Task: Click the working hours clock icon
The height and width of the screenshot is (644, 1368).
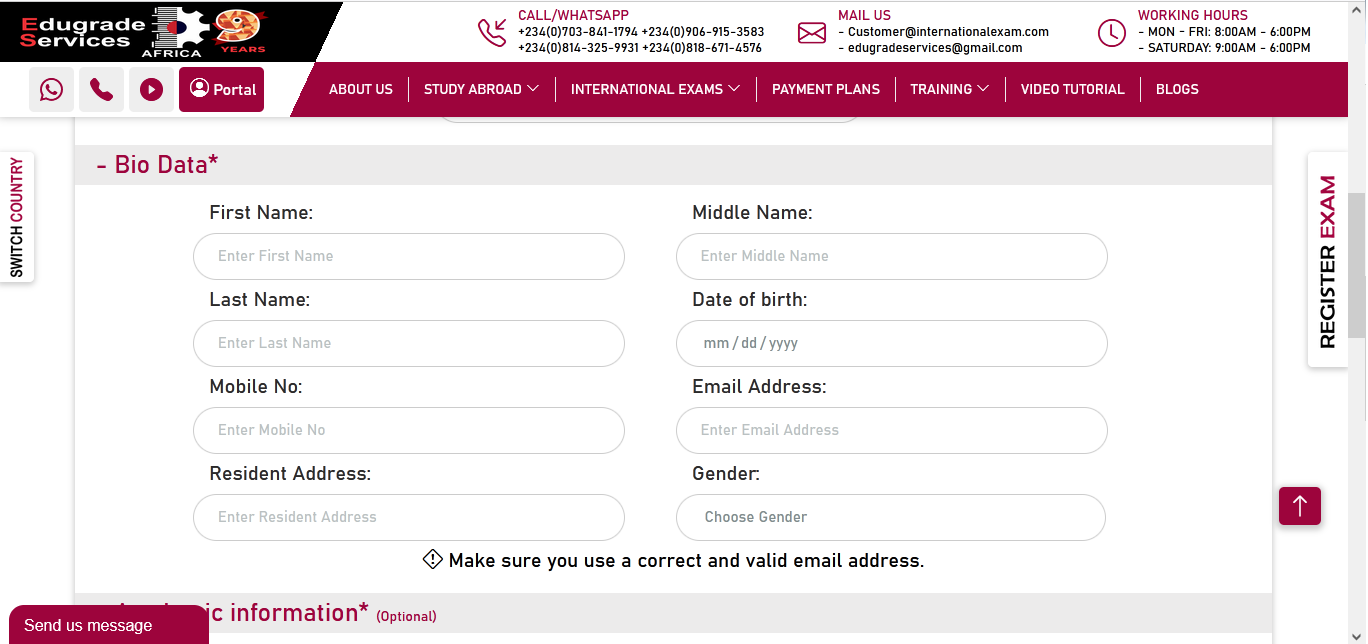Action: (x=1111, y=33)
